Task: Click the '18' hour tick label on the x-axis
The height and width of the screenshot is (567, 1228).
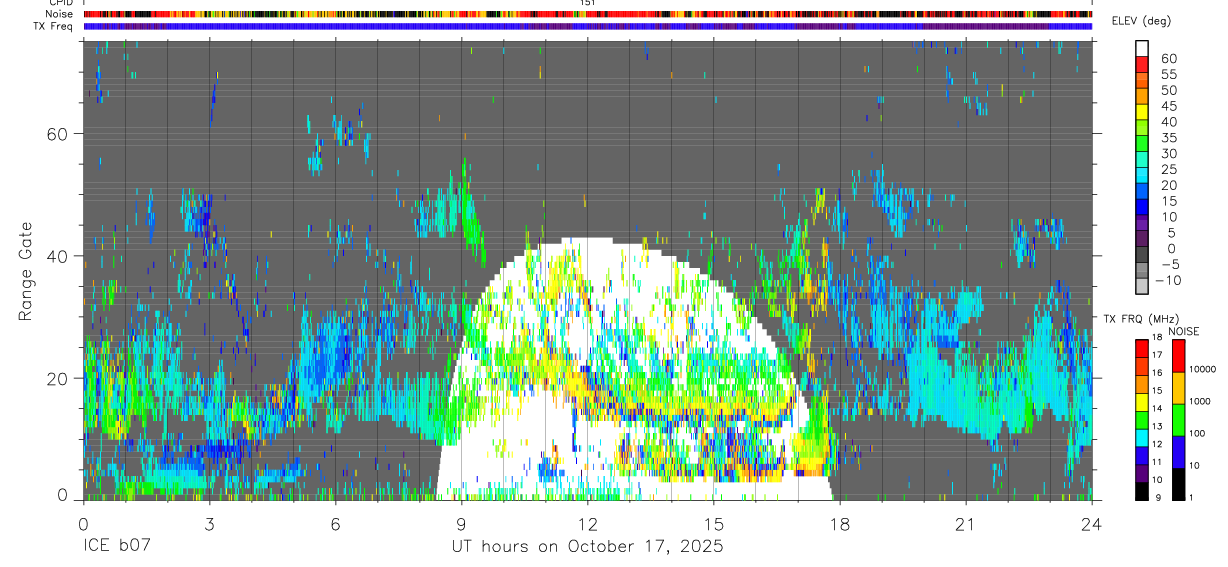Action: click(x=839, y=524)
